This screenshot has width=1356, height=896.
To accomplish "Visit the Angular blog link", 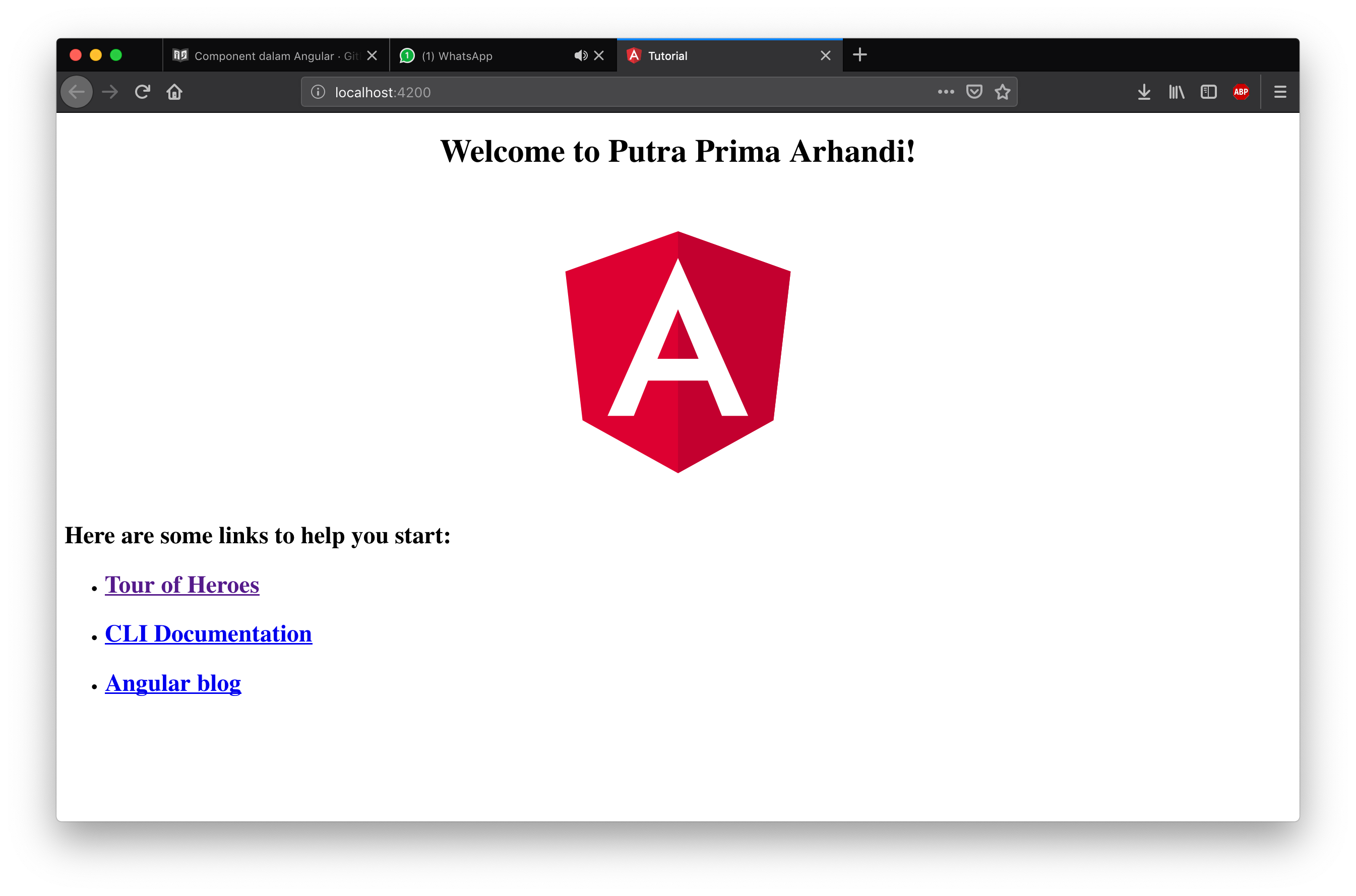I will coord(173,683).
